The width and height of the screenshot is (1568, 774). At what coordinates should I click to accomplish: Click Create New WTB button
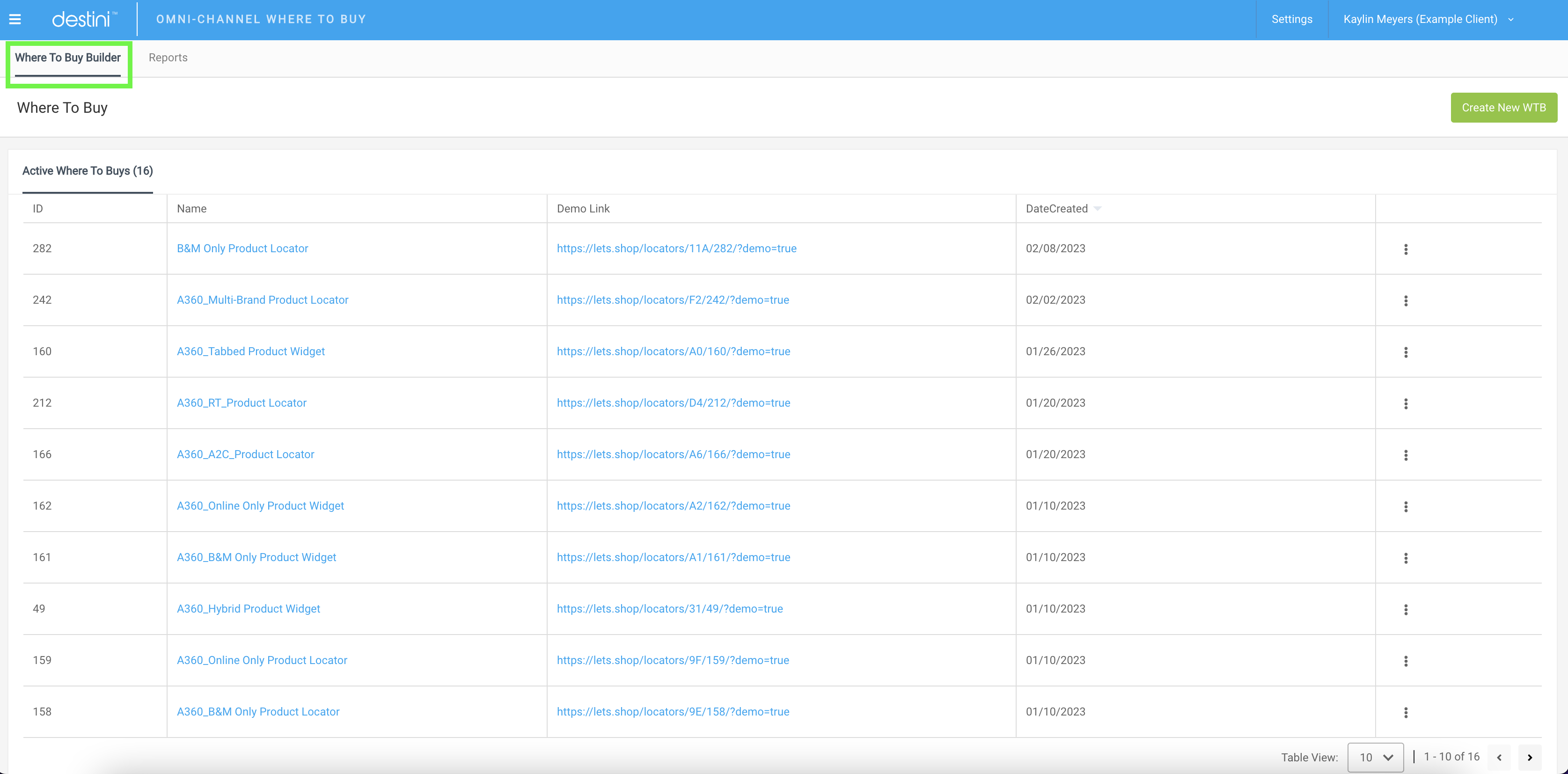click(x=1503, y=108)
